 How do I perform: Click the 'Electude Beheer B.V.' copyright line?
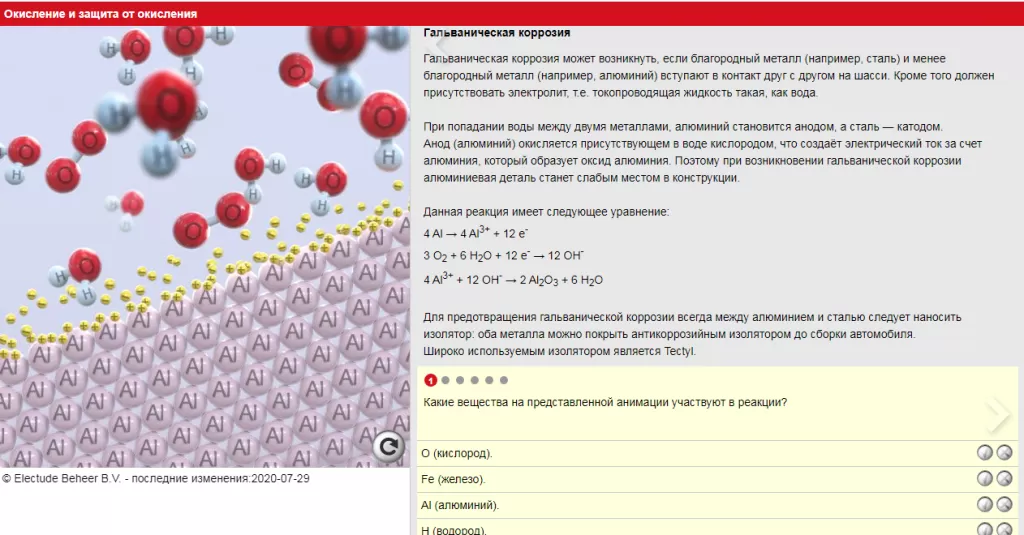pyautogui.click(x=155, y=478)
